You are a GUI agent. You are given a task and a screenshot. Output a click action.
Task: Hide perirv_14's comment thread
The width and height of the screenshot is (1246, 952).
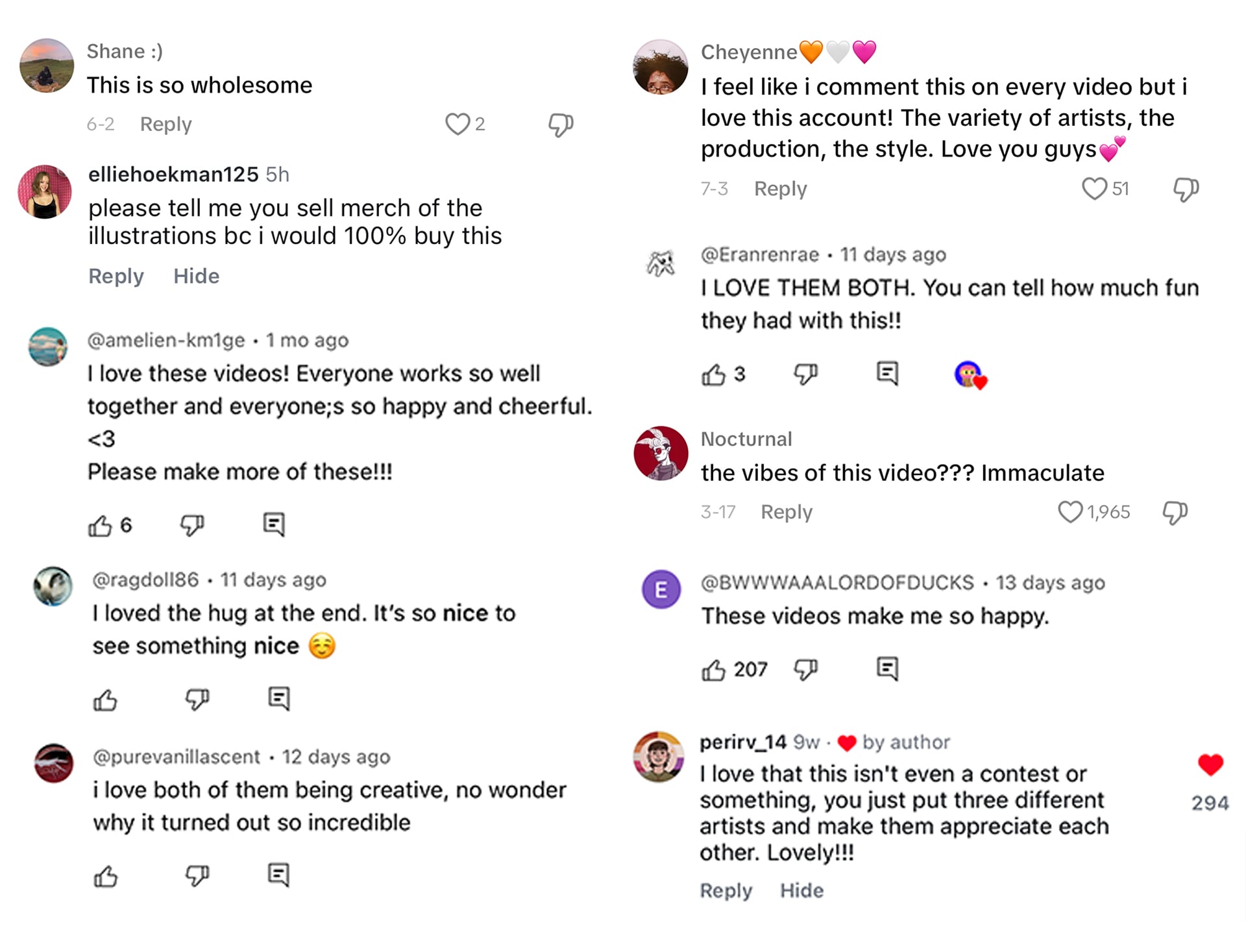pos(802,890)
